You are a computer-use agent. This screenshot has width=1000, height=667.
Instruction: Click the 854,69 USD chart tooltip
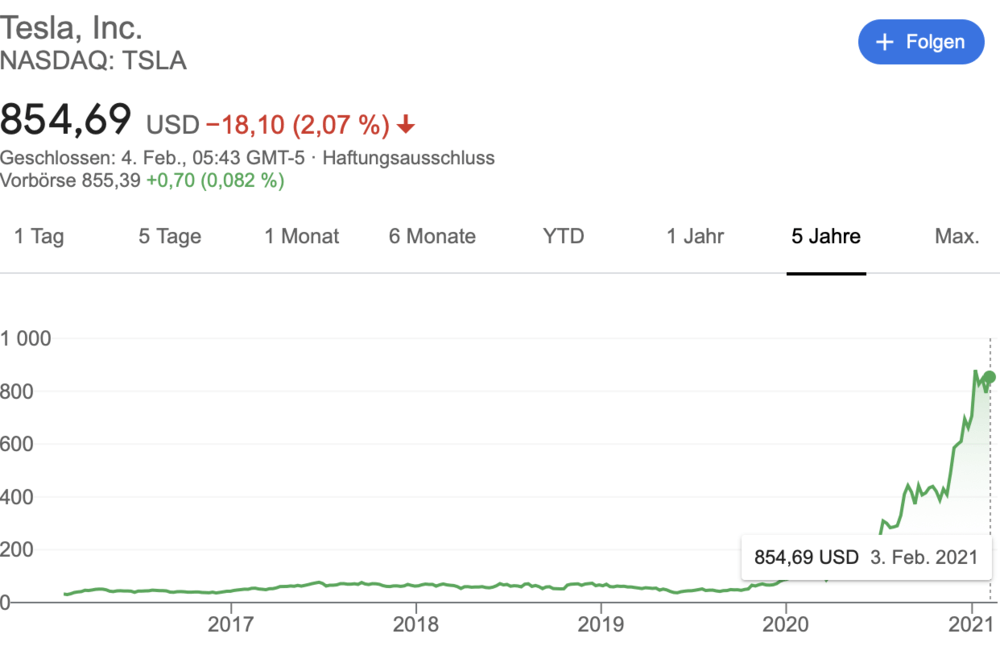click(866, 557)
